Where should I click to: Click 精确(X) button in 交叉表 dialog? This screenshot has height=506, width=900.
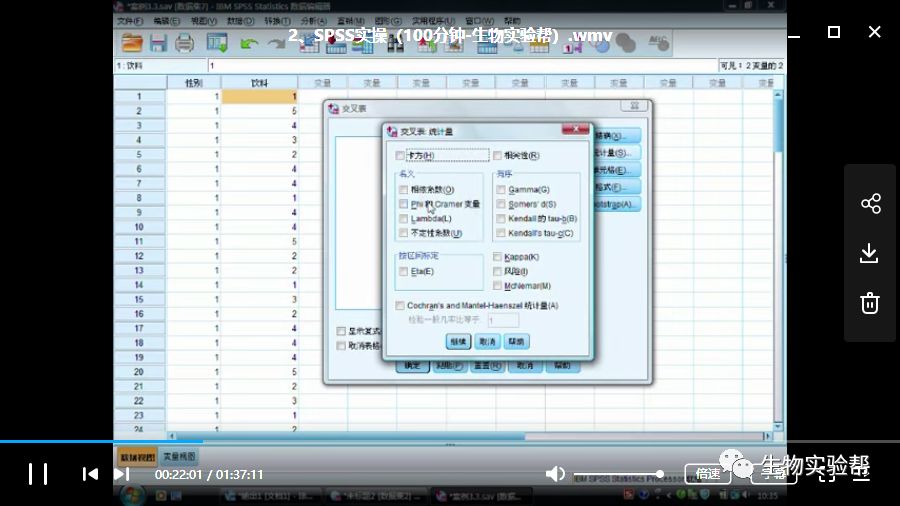tap(616, 136)
